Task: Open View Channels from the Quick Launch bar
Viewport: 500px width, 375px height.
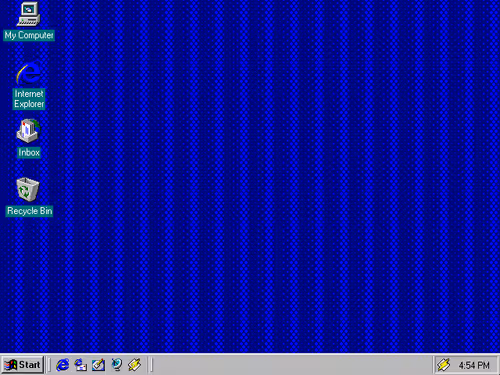Action: [116, 365]
